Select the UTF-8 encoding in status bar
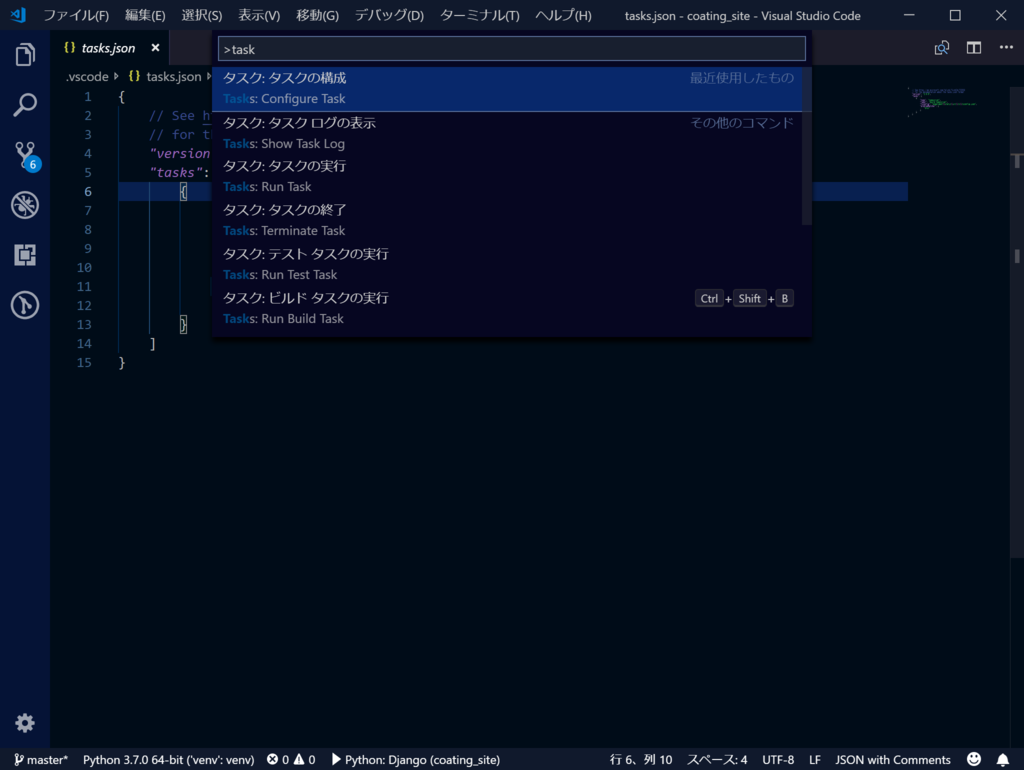This screenshot has height=770, width=1024. (778, 760)
